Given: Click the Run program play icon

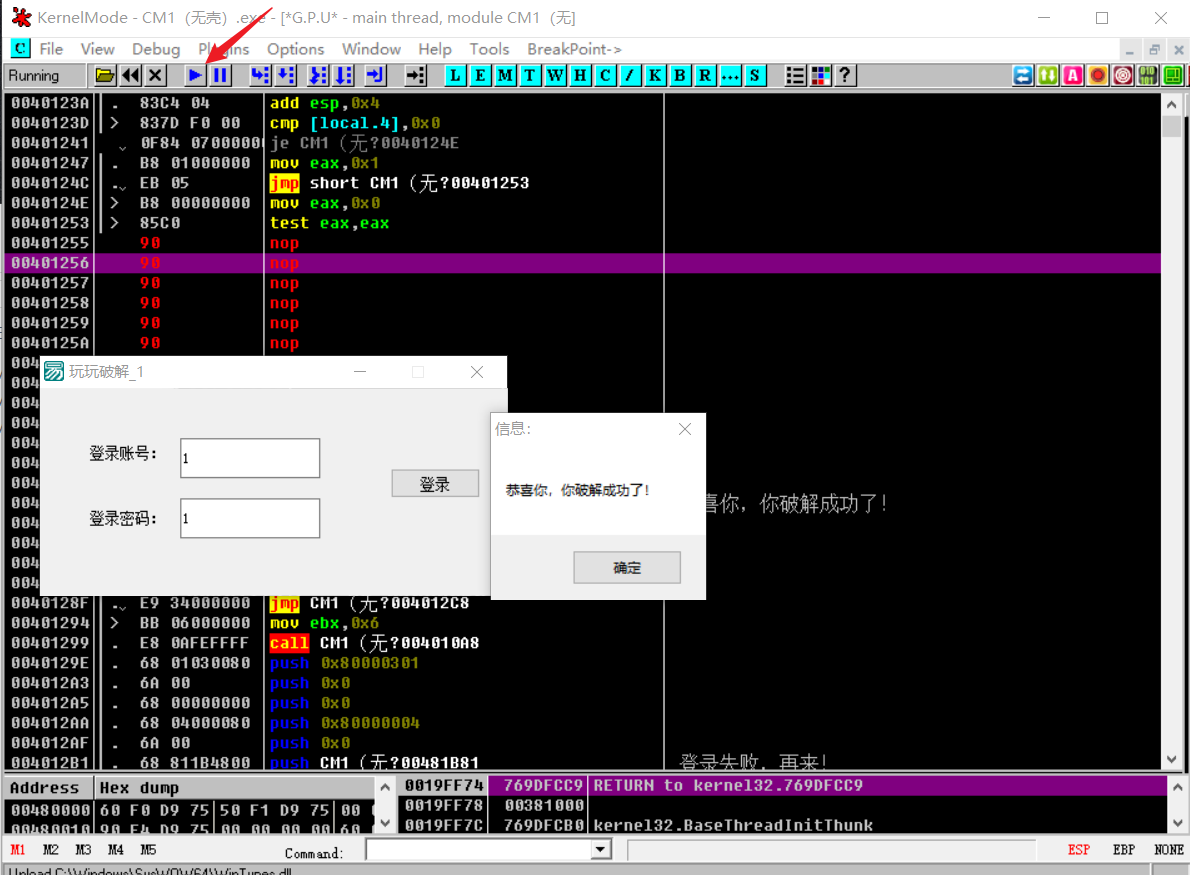Looking at the screenshot, I should (196, 76).
